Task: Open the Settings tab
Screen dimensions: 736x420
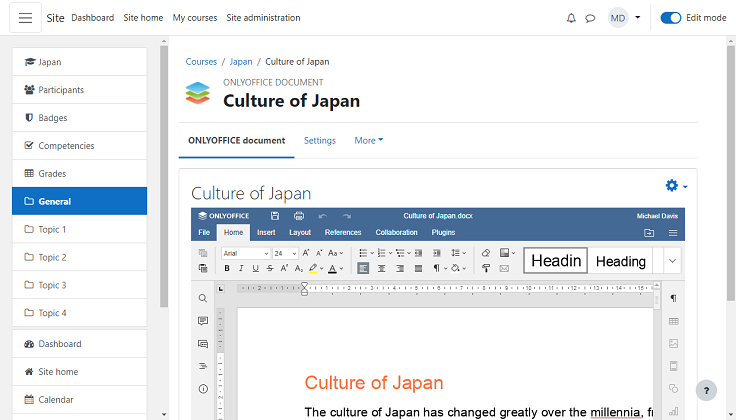Action: click(320, 141)
